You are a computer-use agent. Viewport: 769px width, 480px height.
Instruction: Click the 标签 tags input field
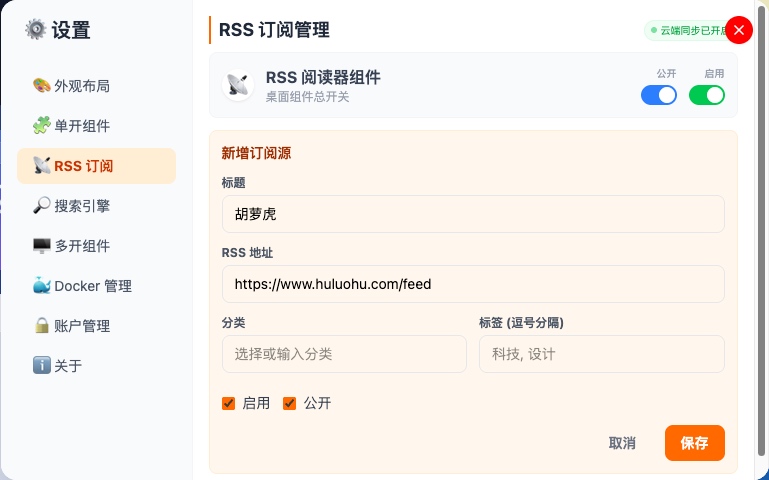coord(602,354)
